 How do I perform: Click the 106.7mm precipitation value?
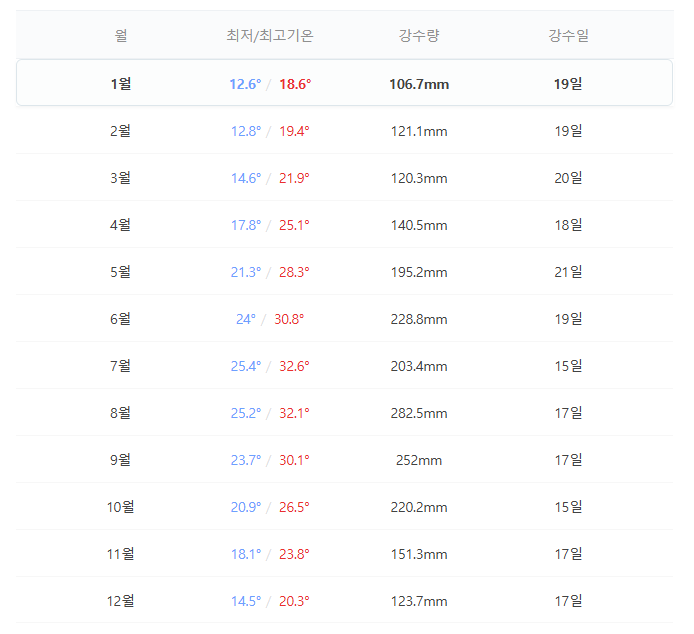tap(419, 84)
